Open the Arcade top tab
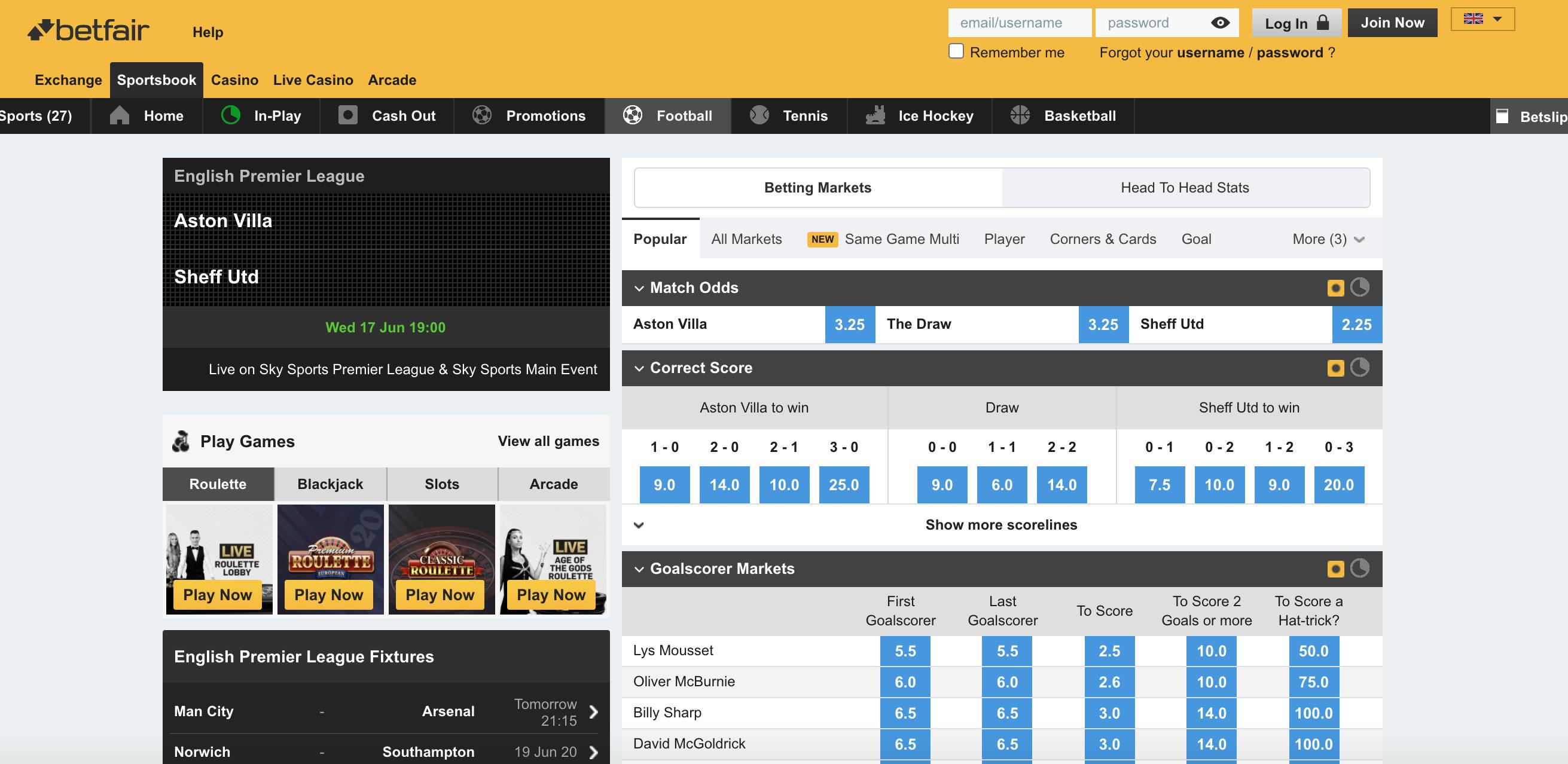 click(392, 80)
